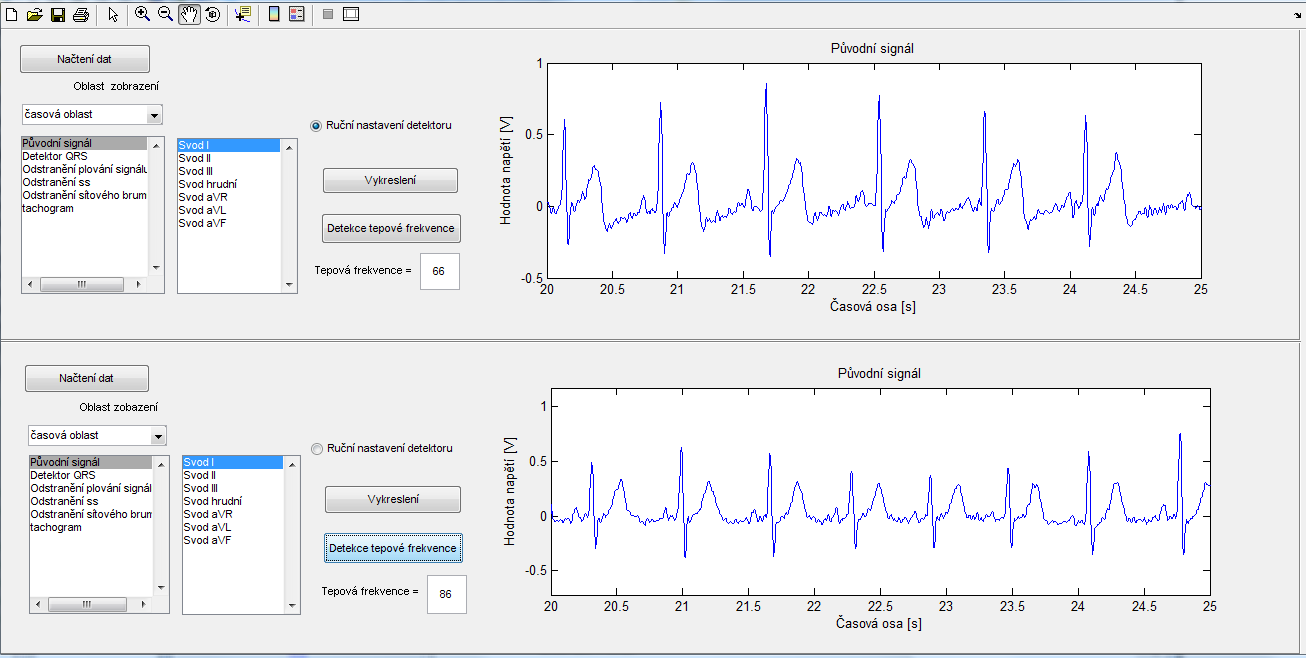
Task: Click the New Figure toolbar icon
Action: [x=12, y=15]
